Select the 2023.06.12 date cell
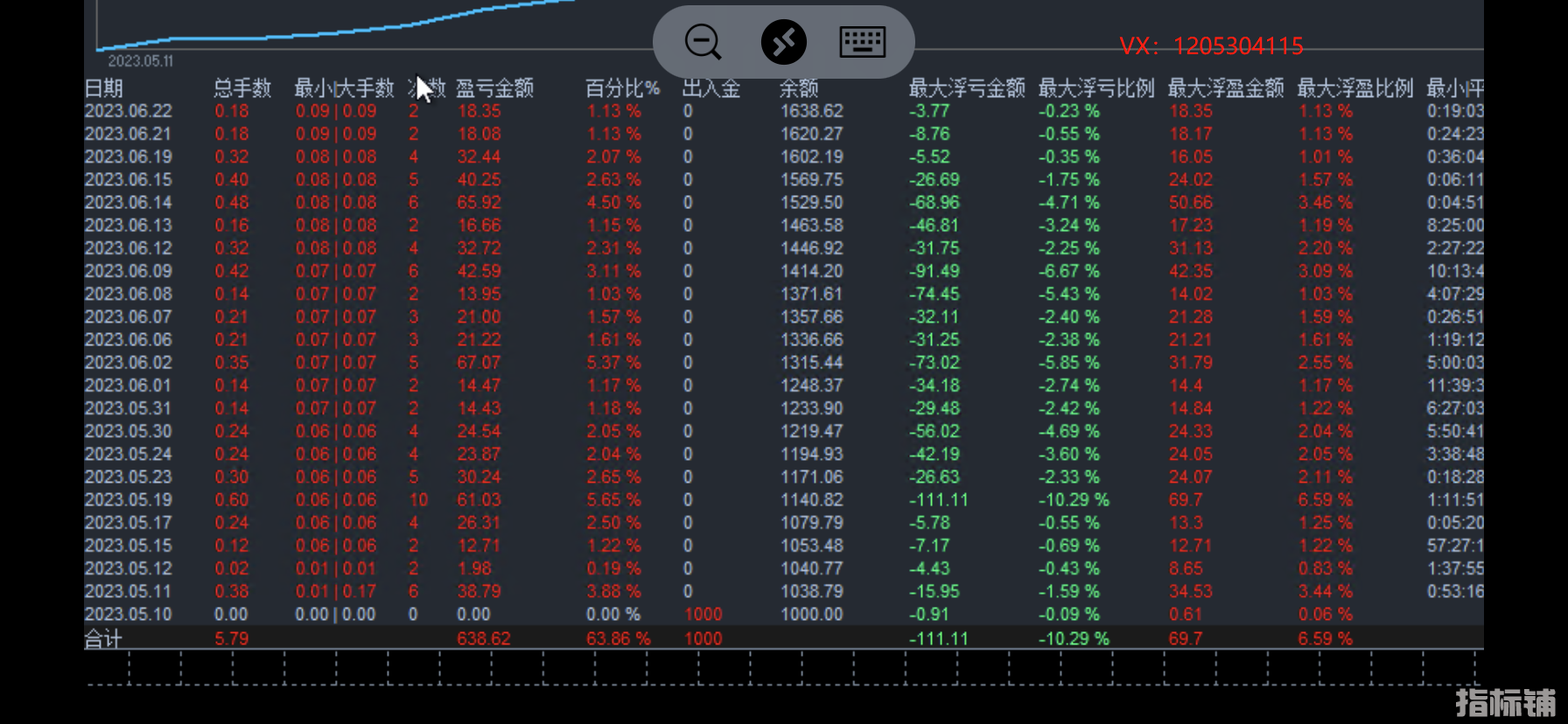 click(128, 248)
